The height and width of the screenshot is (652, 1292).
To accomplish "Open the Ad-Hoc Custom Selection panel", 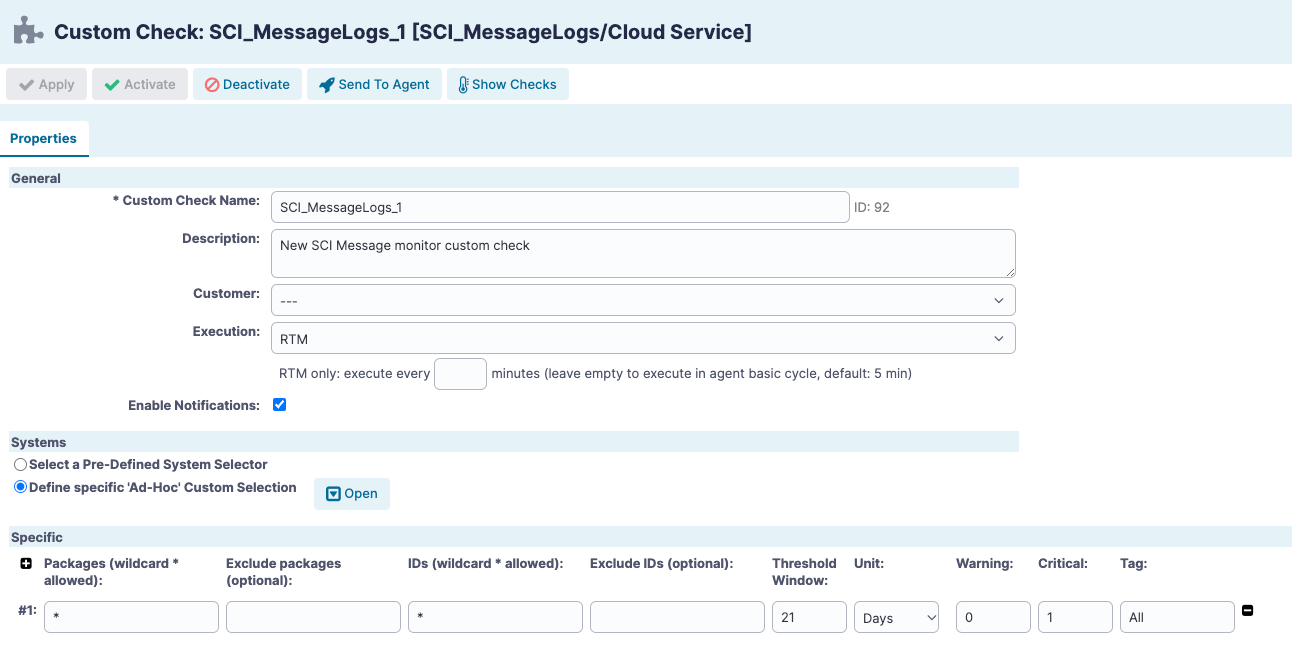I will click(351, 493).
